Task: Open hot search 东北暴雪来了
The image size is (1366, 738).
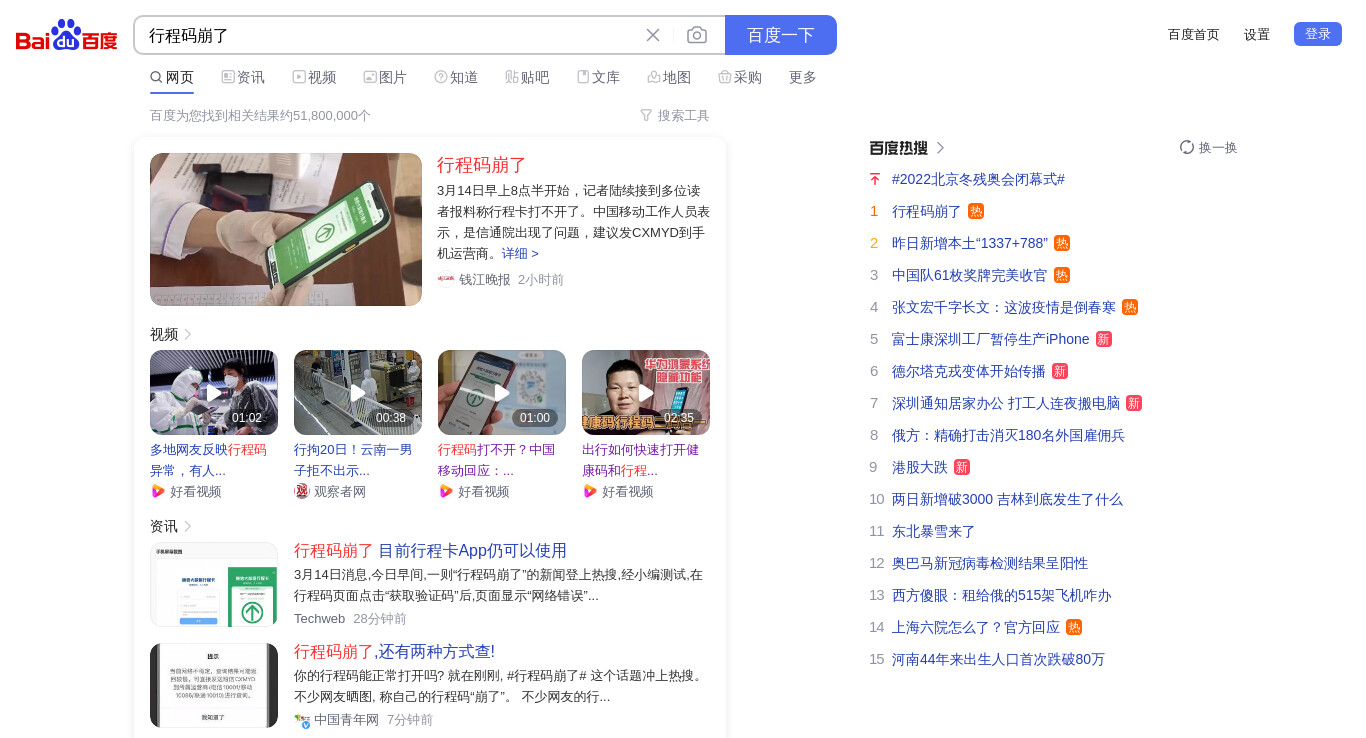Action: 934,531
